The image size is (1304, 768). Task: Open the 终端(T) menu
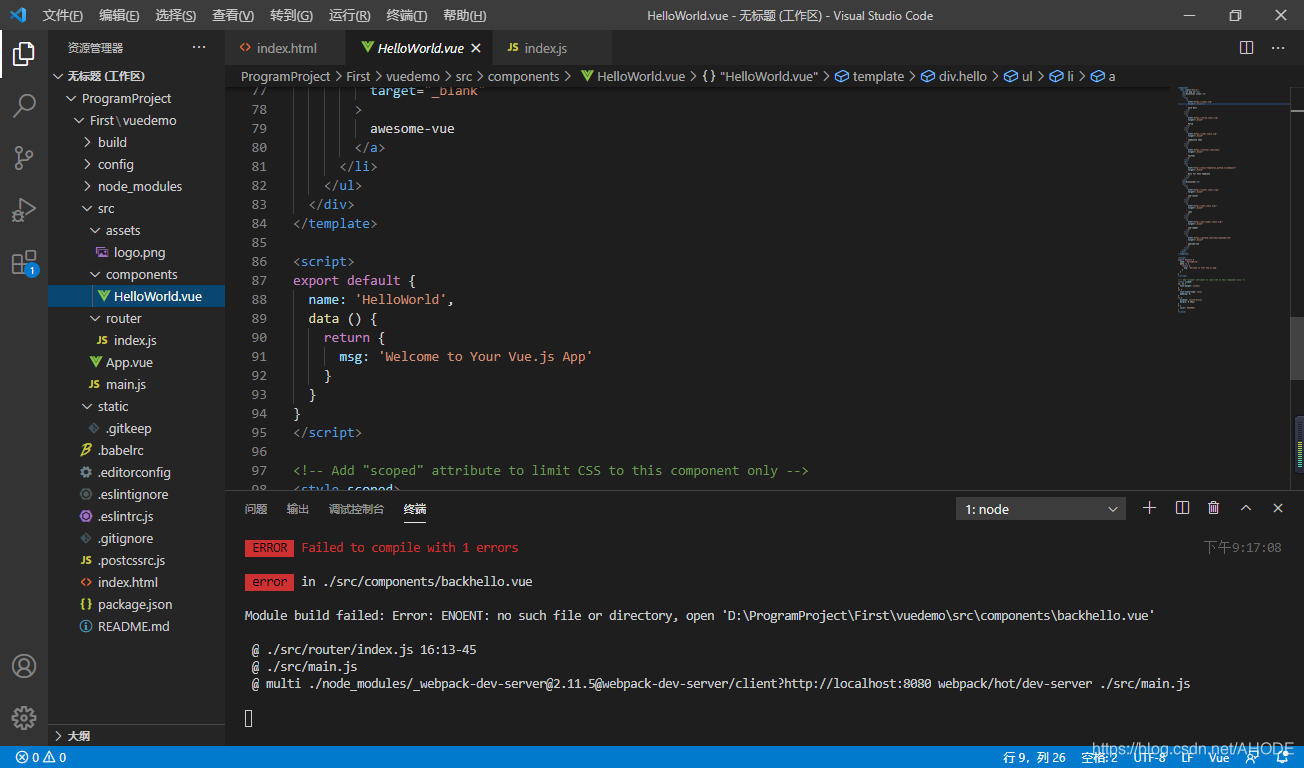(407, 16)
